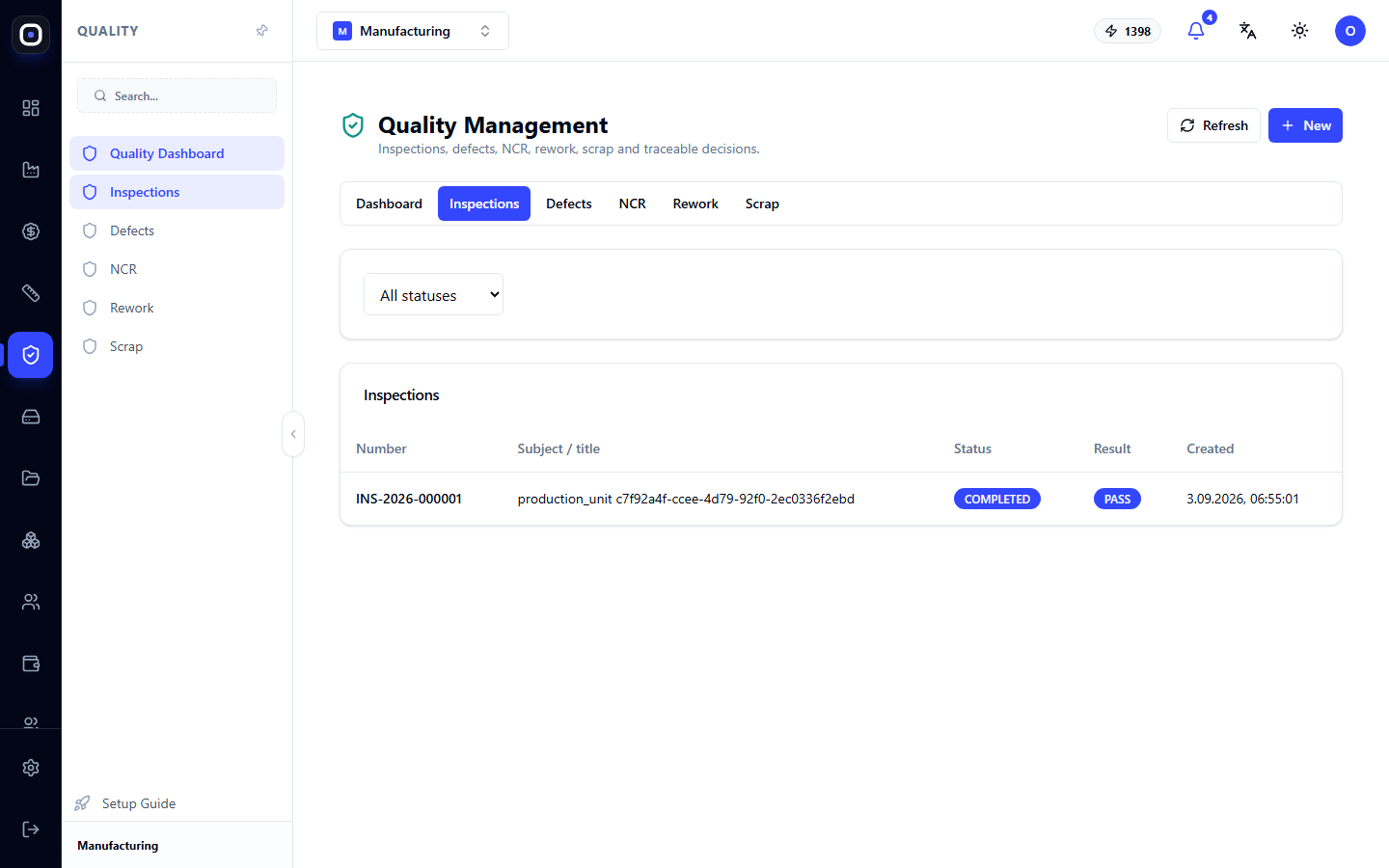Open the factory production icon in left rail

[x=31, y=170]
